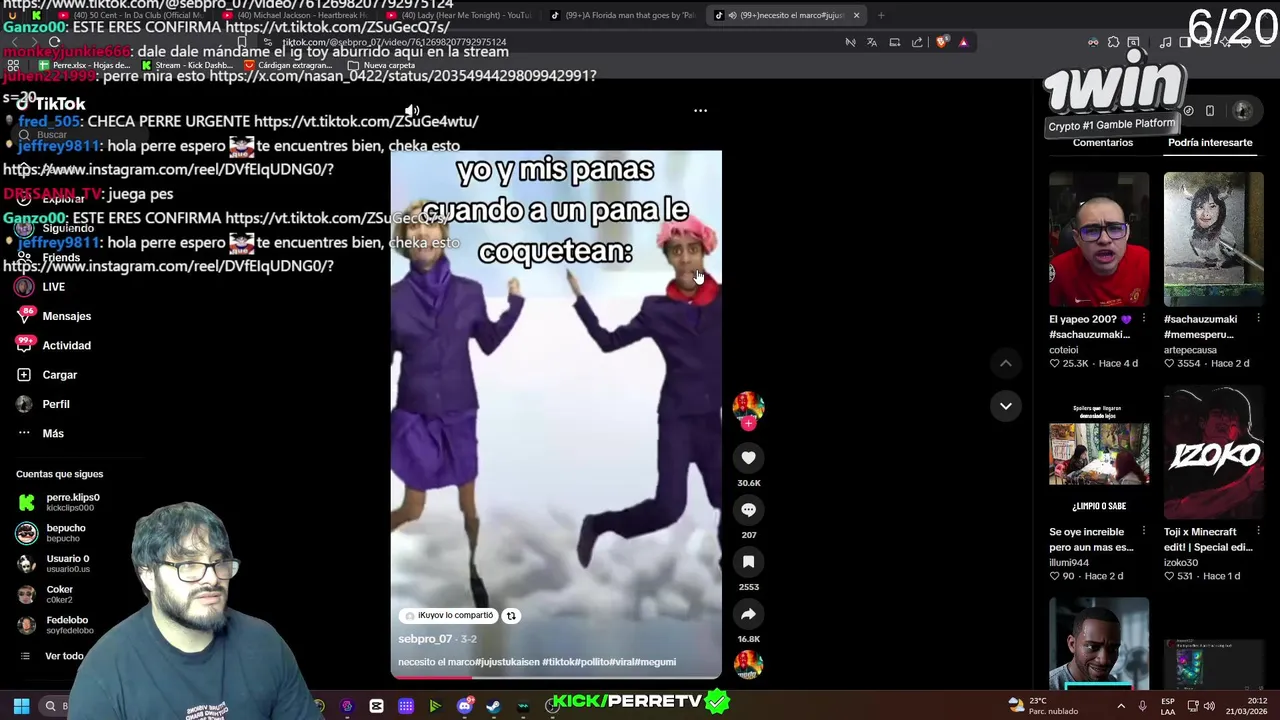This screenshot has width=1280, height=720.
Task: Click the phone app icon in TikTok header
Action: point(1210,111)
